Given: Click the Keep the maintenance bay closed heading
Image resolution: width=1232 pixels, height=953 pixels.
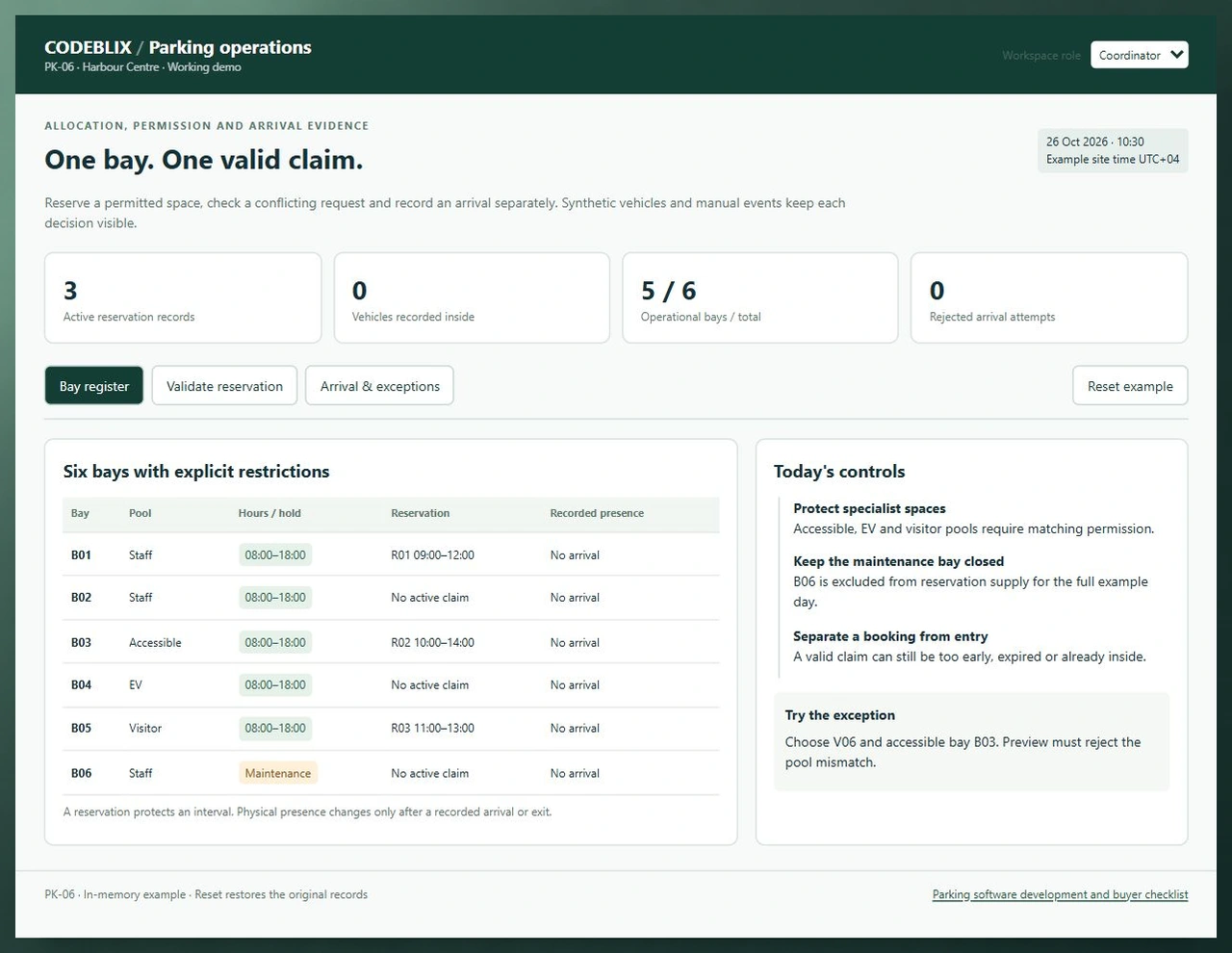Looking at the screenshot, I should (898, 561).
